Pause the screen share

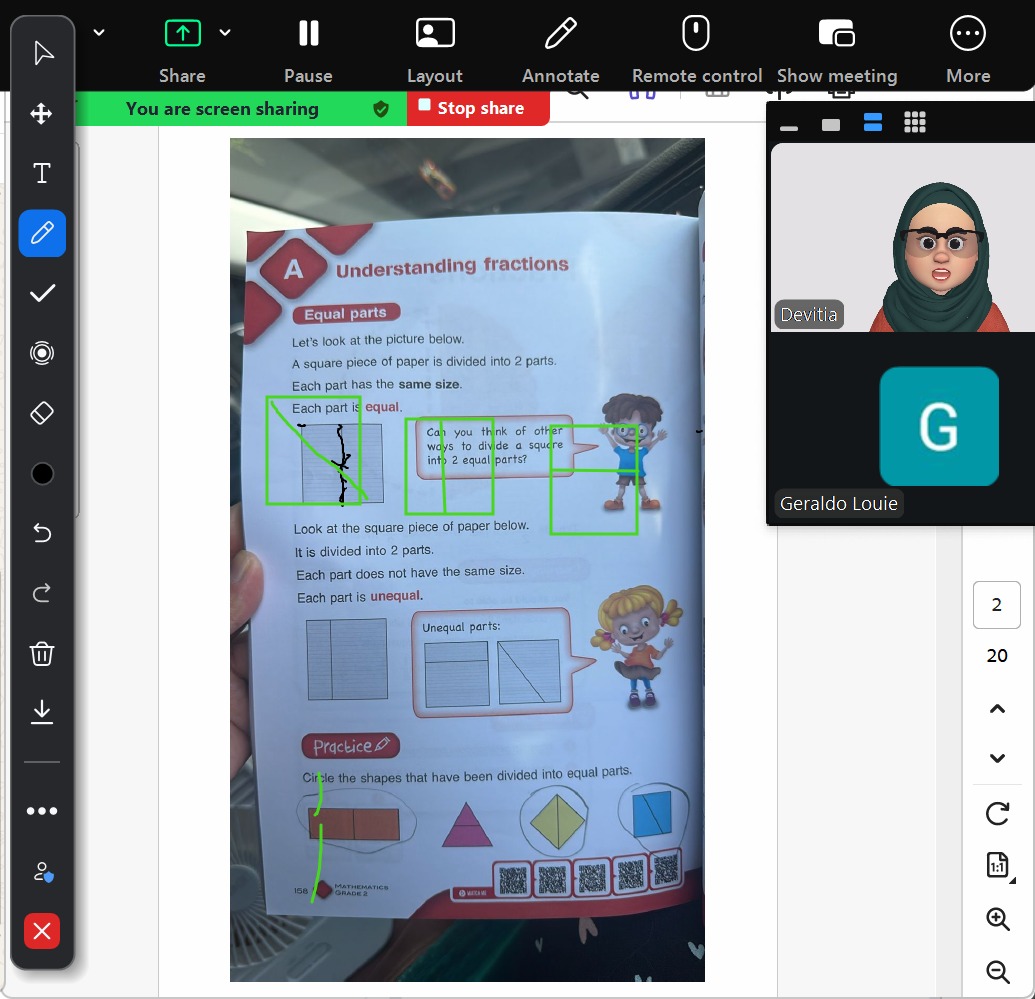(x=308, y=52)
